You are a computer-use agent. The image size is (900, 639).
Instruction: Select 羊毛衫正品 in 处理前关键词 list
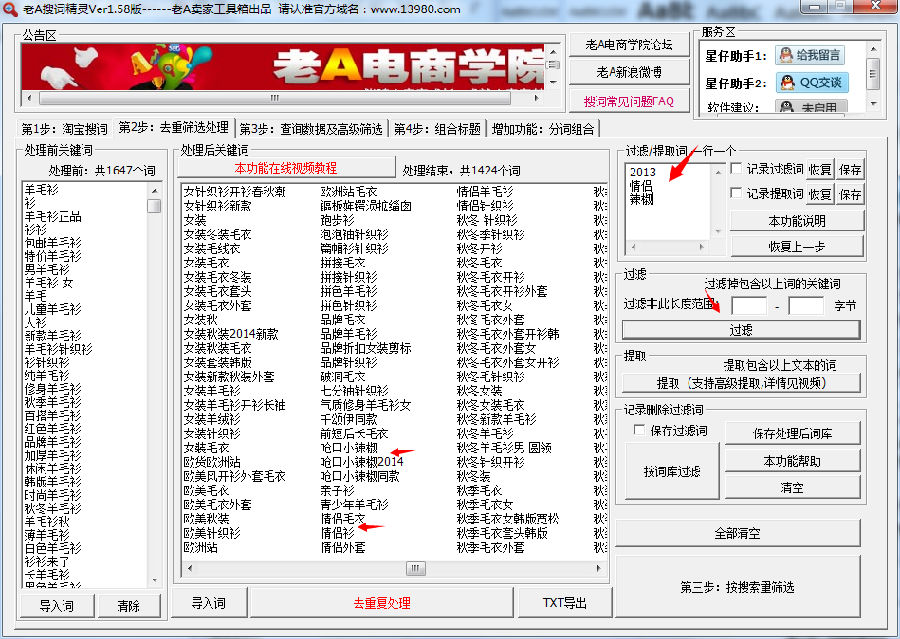(53, 216)
